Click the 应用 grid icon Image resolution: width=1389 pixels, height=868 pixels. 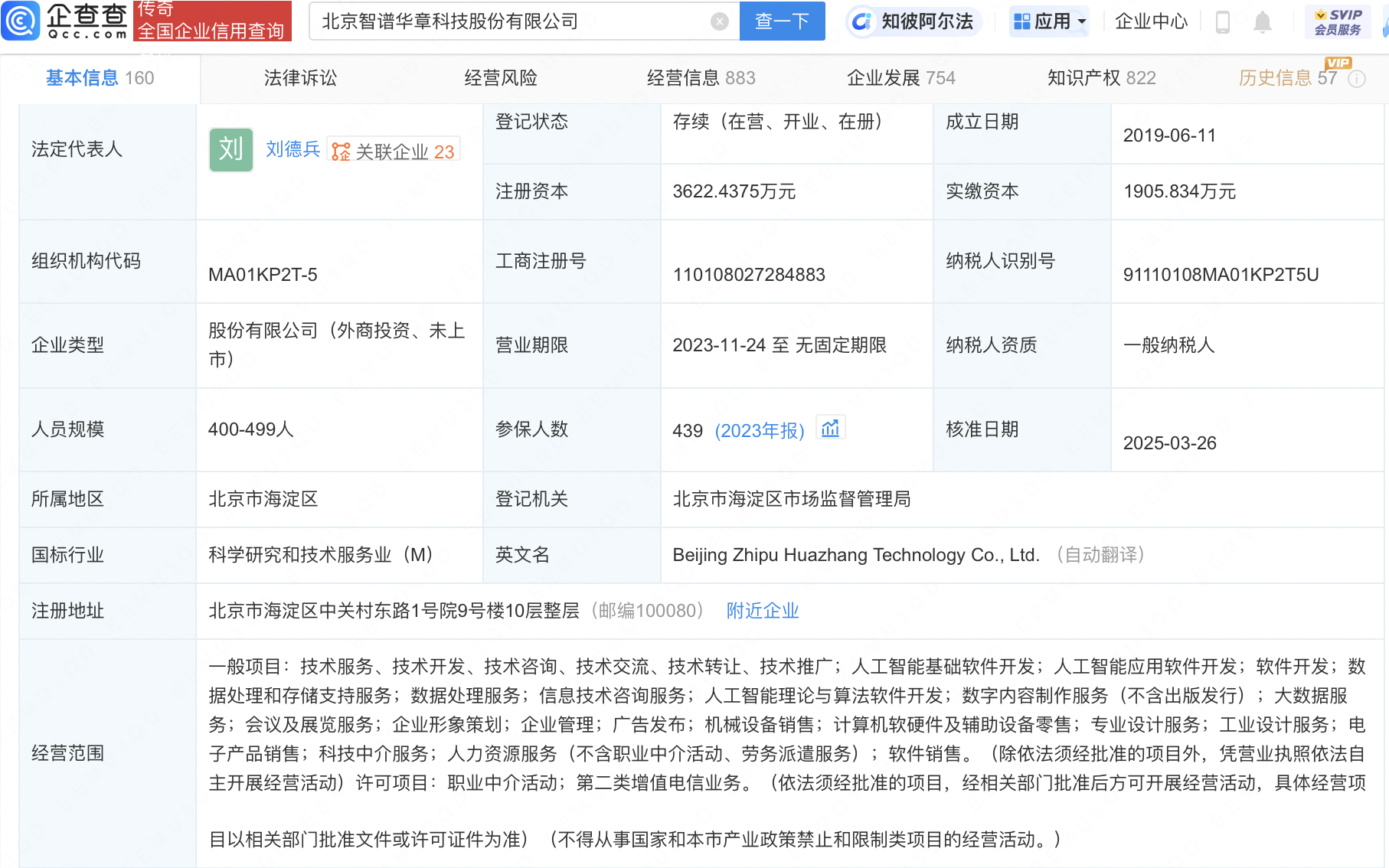coord(1021,21)
